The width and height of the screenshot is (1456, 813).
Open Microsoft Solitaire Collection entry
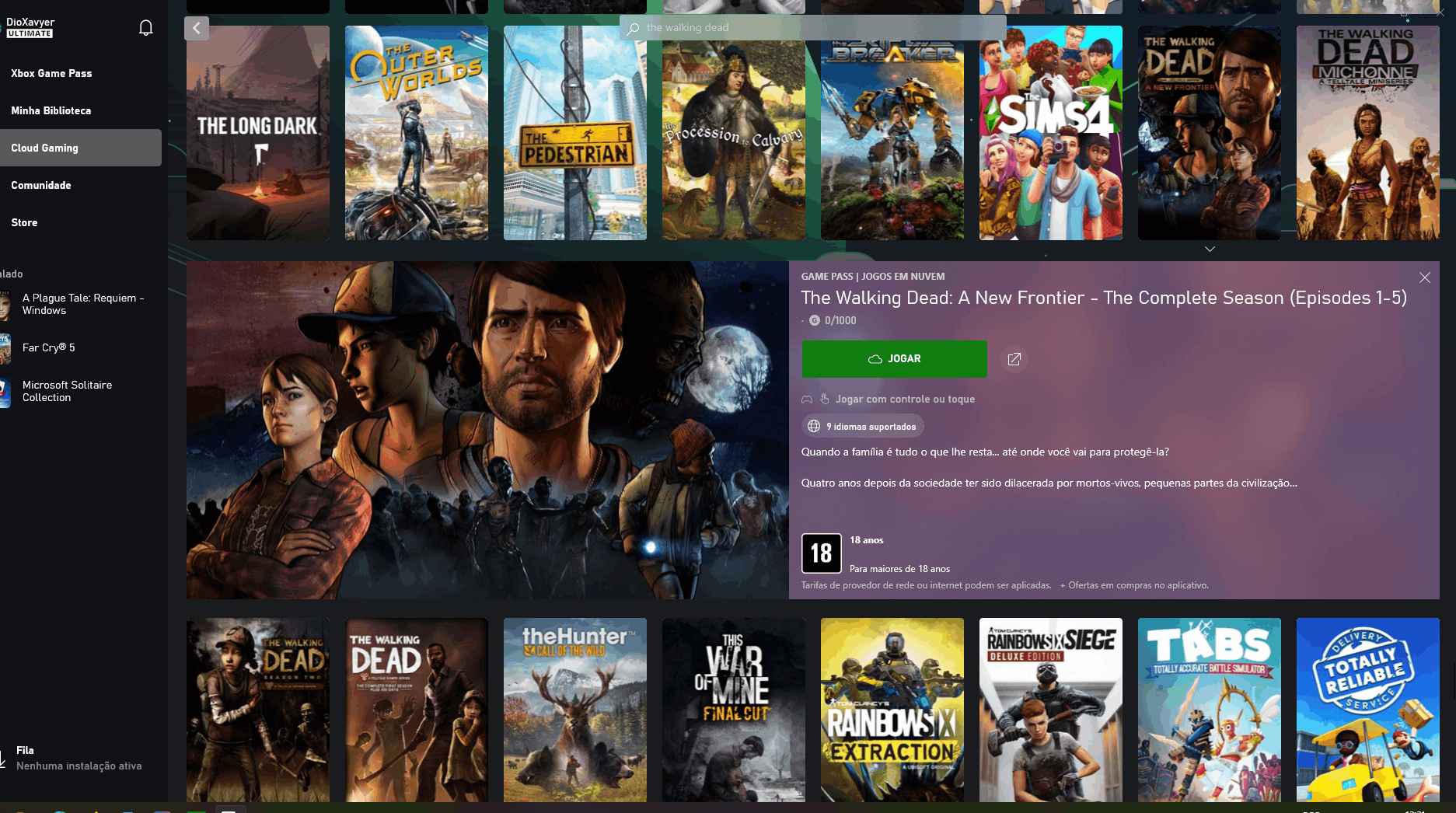(67, 391)
